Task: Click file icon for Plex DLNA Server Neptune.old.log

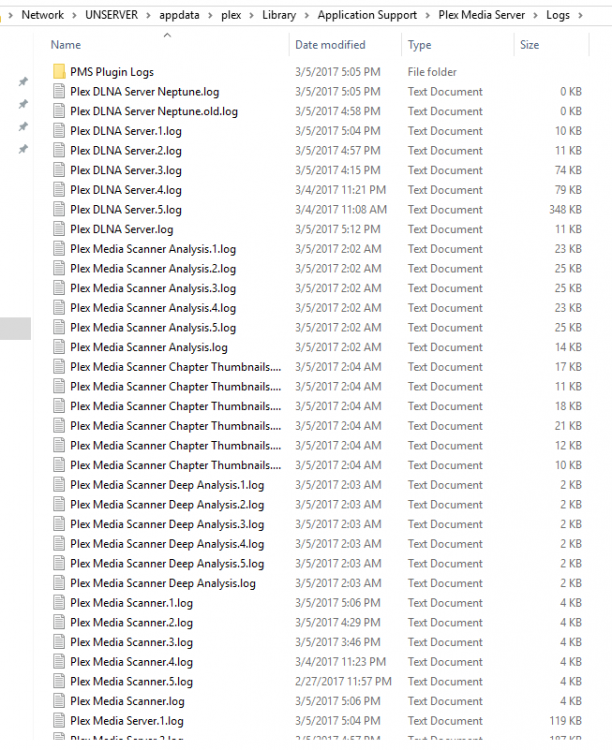Action: point(59,111)
